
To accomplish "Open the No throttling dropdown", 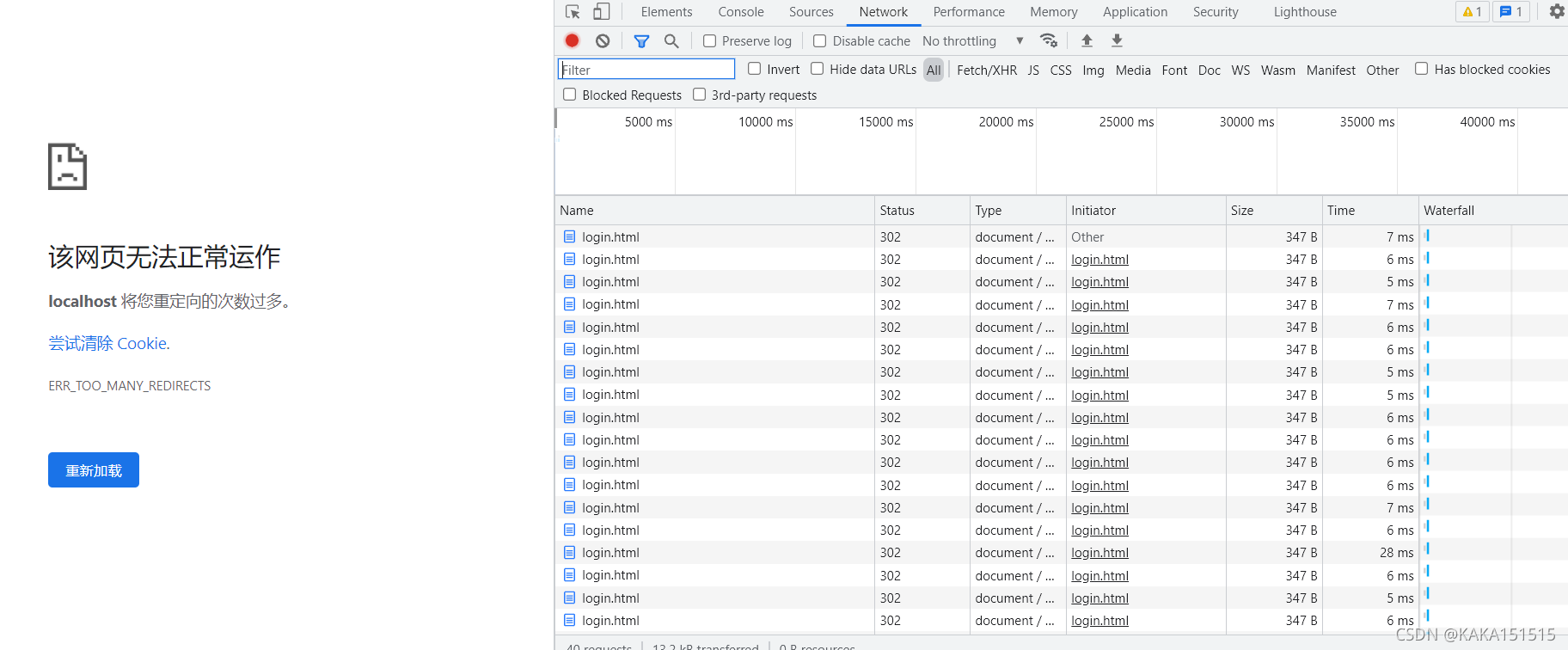I will point(973,41).
